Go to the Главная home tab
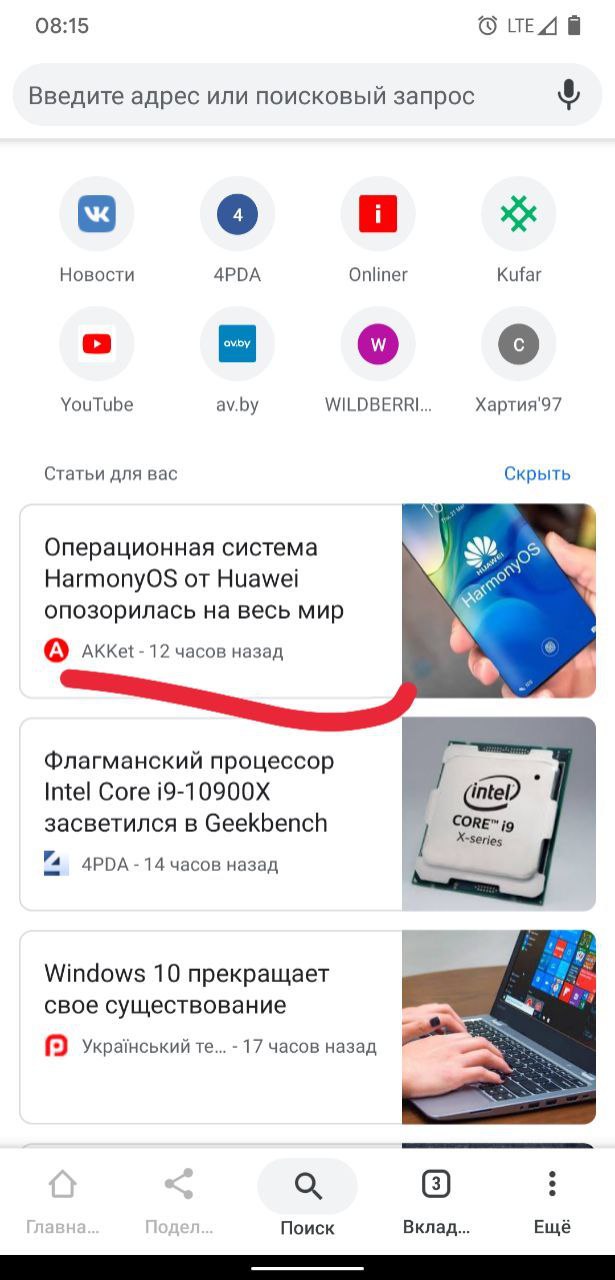This screenshot has height=1280, width=615. click(x=62, y=1203)
